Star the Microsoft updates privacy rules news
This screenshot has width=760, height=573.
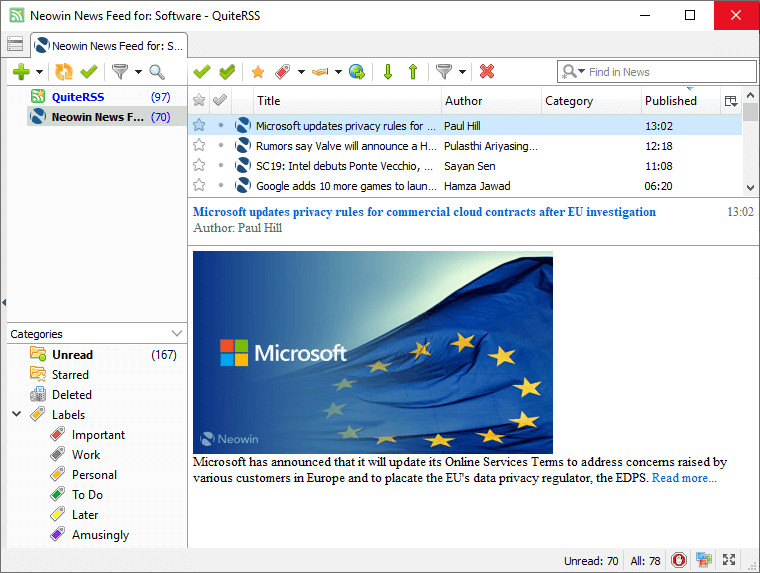[x=199, y=126]
